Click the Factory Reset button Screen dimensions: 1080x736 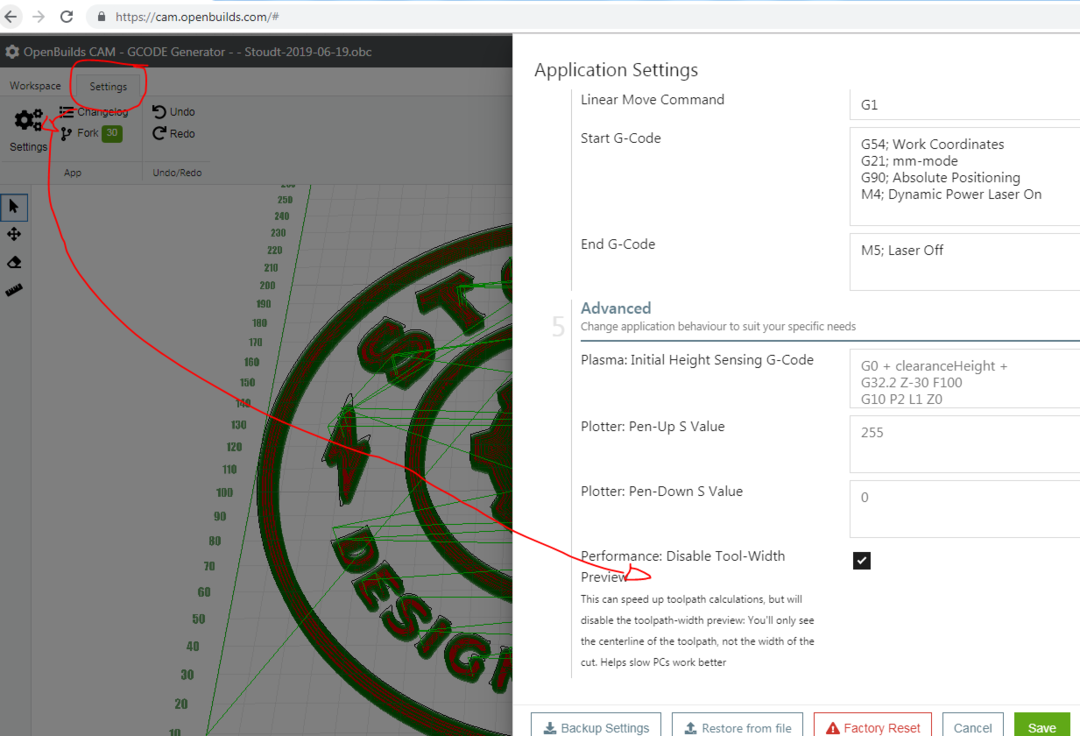coord(872,727)
